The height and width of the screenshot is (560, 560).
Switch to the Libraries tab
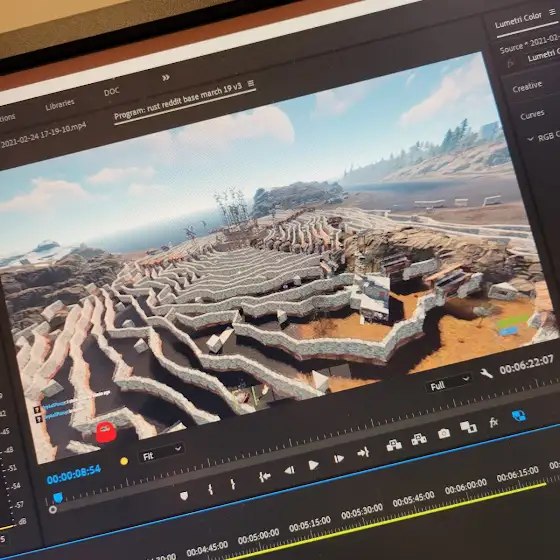coord(60,105)
